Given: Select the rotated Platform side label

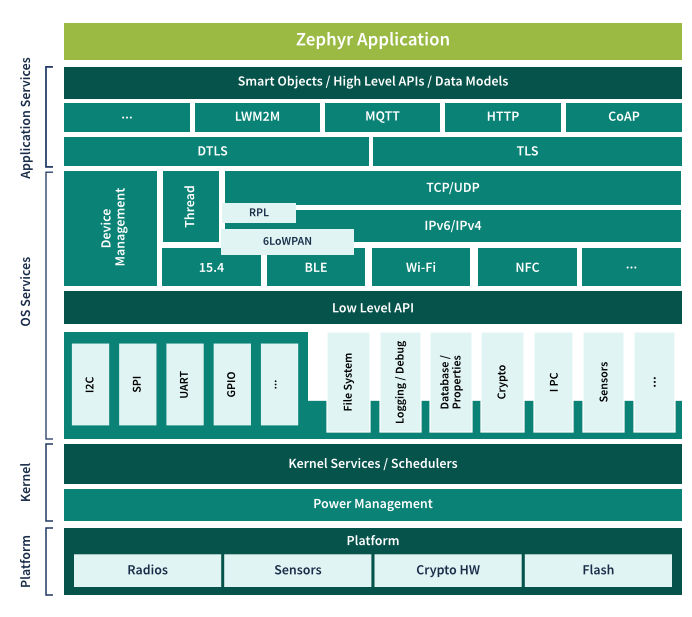Looking at the screenshot, I should coord(26,561).
